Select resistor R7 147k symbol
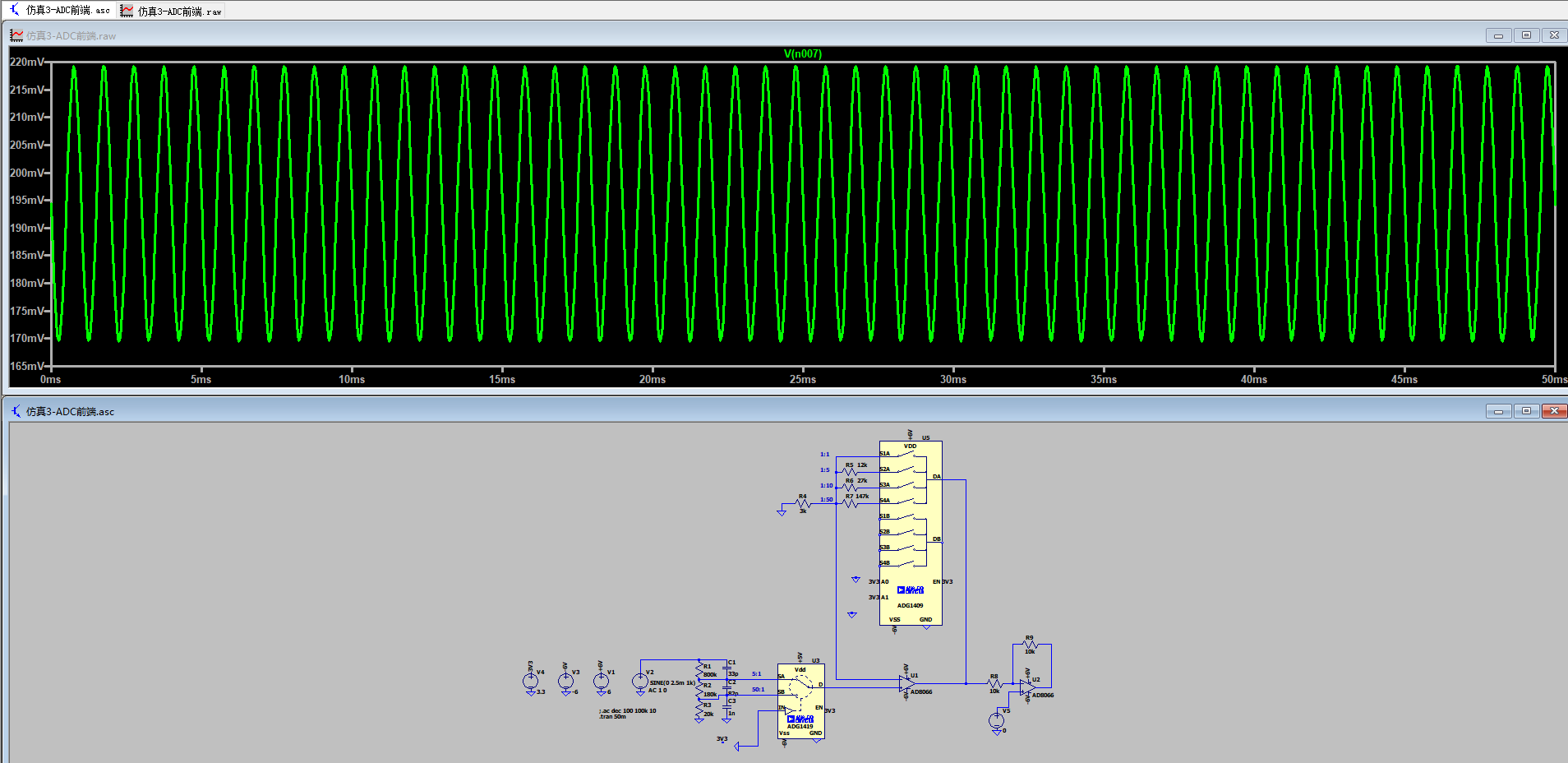 click(850, 503)
